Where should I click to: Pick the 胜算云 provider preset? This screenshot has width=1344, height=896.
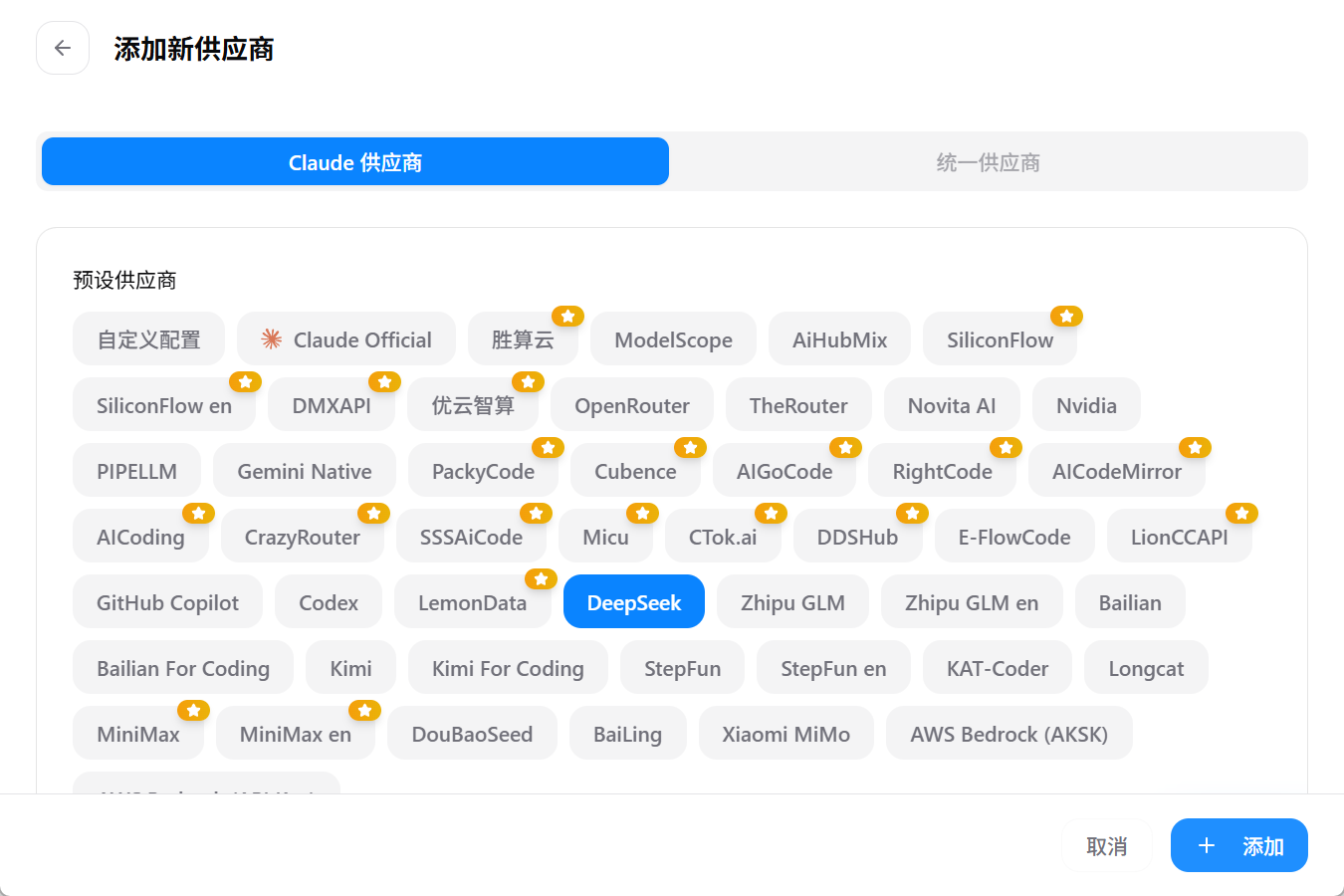pyautogui.click(x=523, y=339)
